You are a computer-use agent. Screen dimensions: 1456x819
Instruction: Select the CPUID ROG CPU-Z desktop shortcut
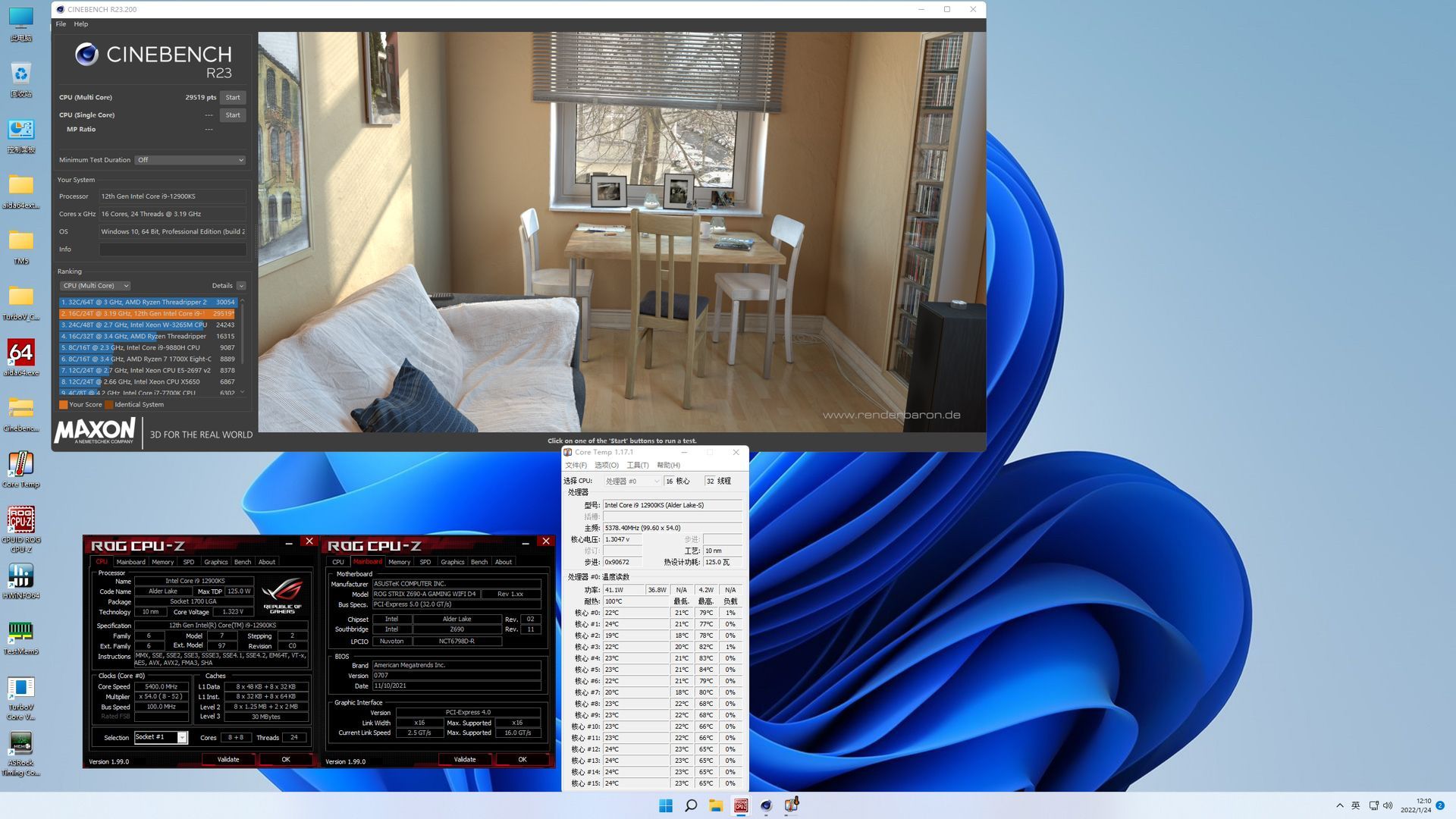20,529
